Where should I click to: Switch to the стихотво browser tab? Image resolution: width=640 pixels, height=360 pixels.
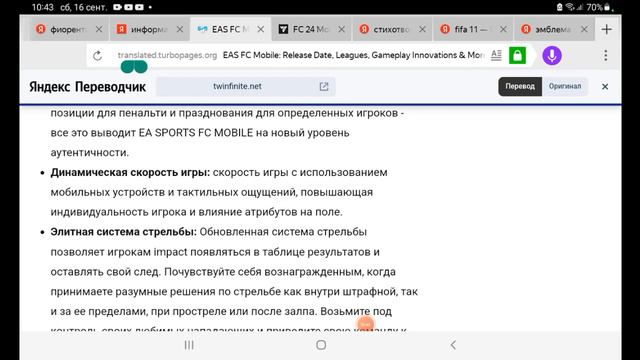[391, 29]
